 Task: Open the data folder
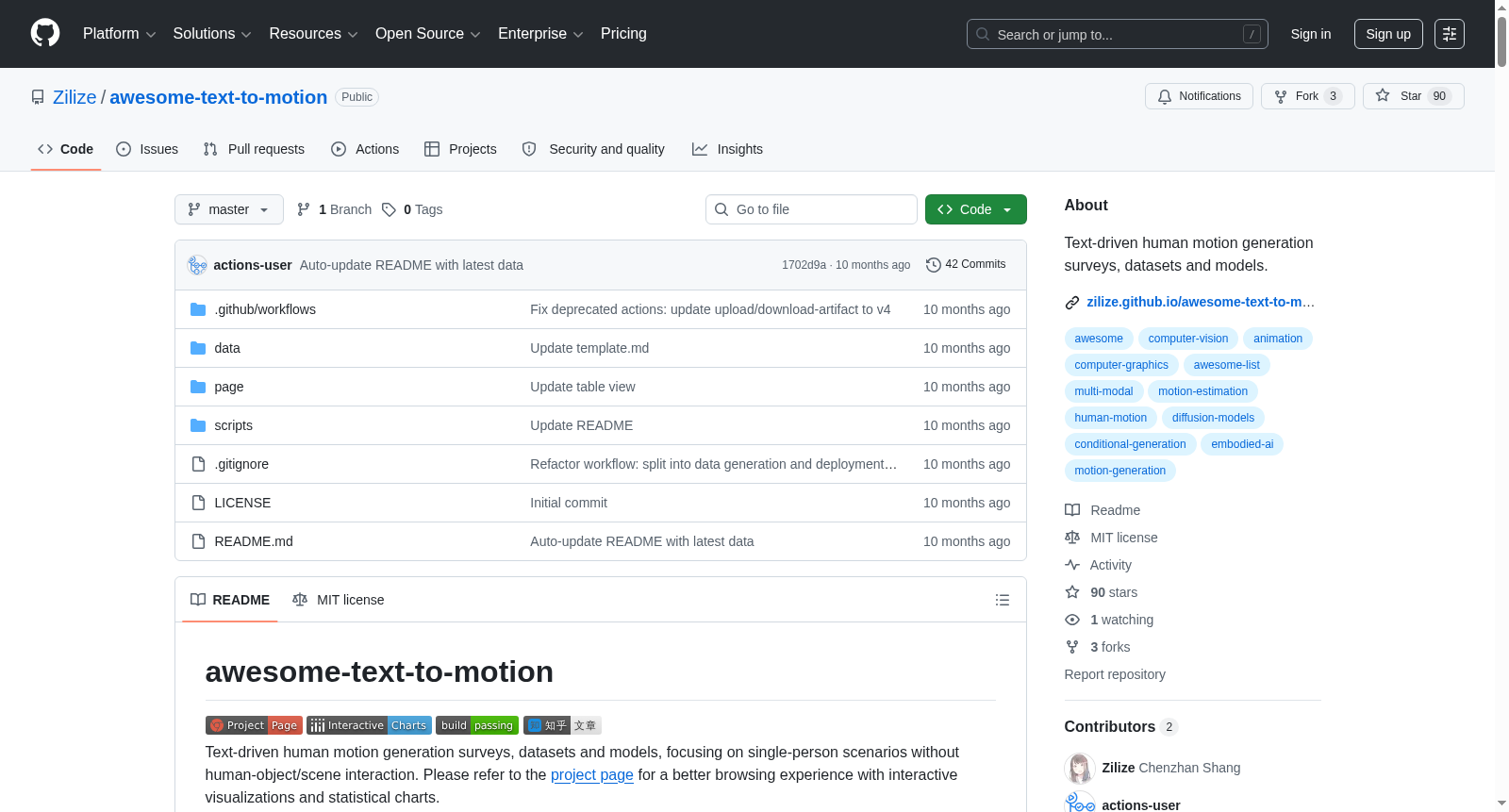point(227,348)
